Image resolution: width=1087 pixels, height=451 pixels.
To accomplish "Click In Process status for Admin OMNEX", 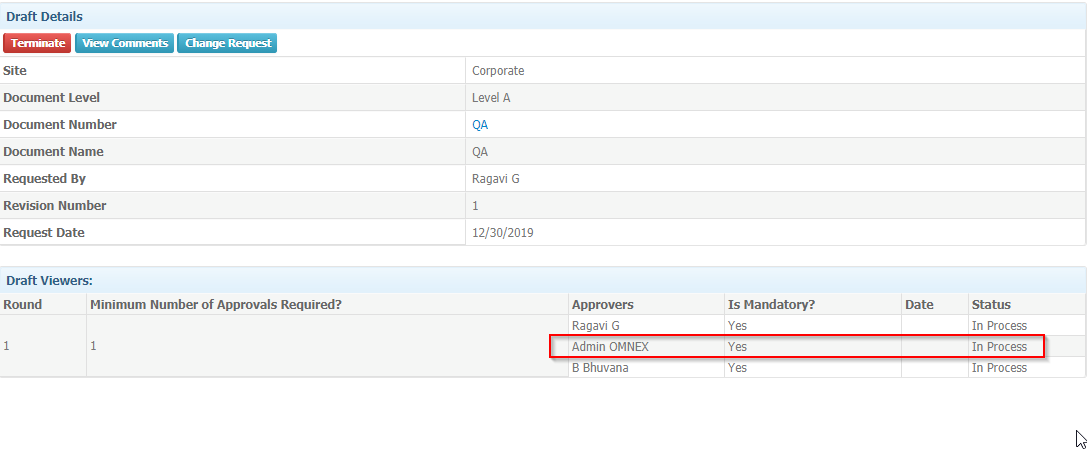I will coord(999,346).
